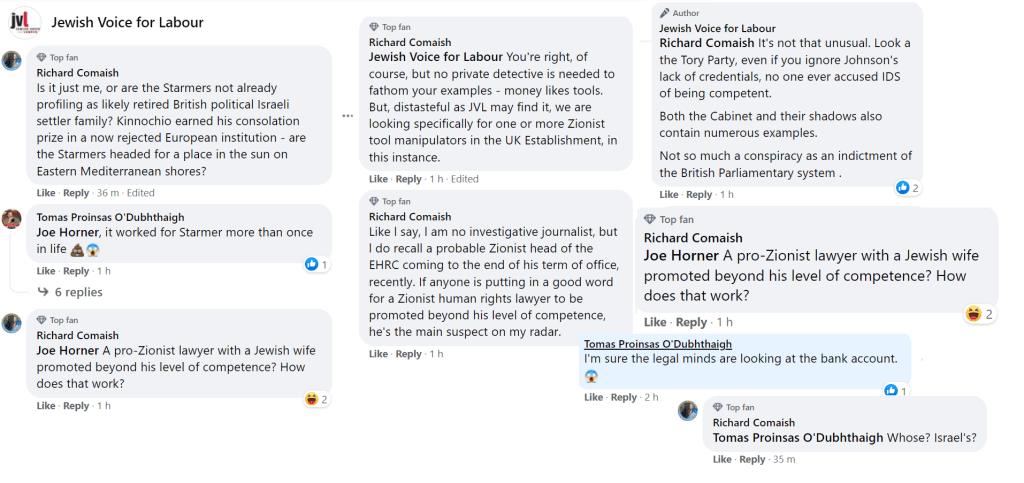Click Richard Comaish's avatar beside 'Whose? Israel's?'
The image size is (1024, 483).
688,410
